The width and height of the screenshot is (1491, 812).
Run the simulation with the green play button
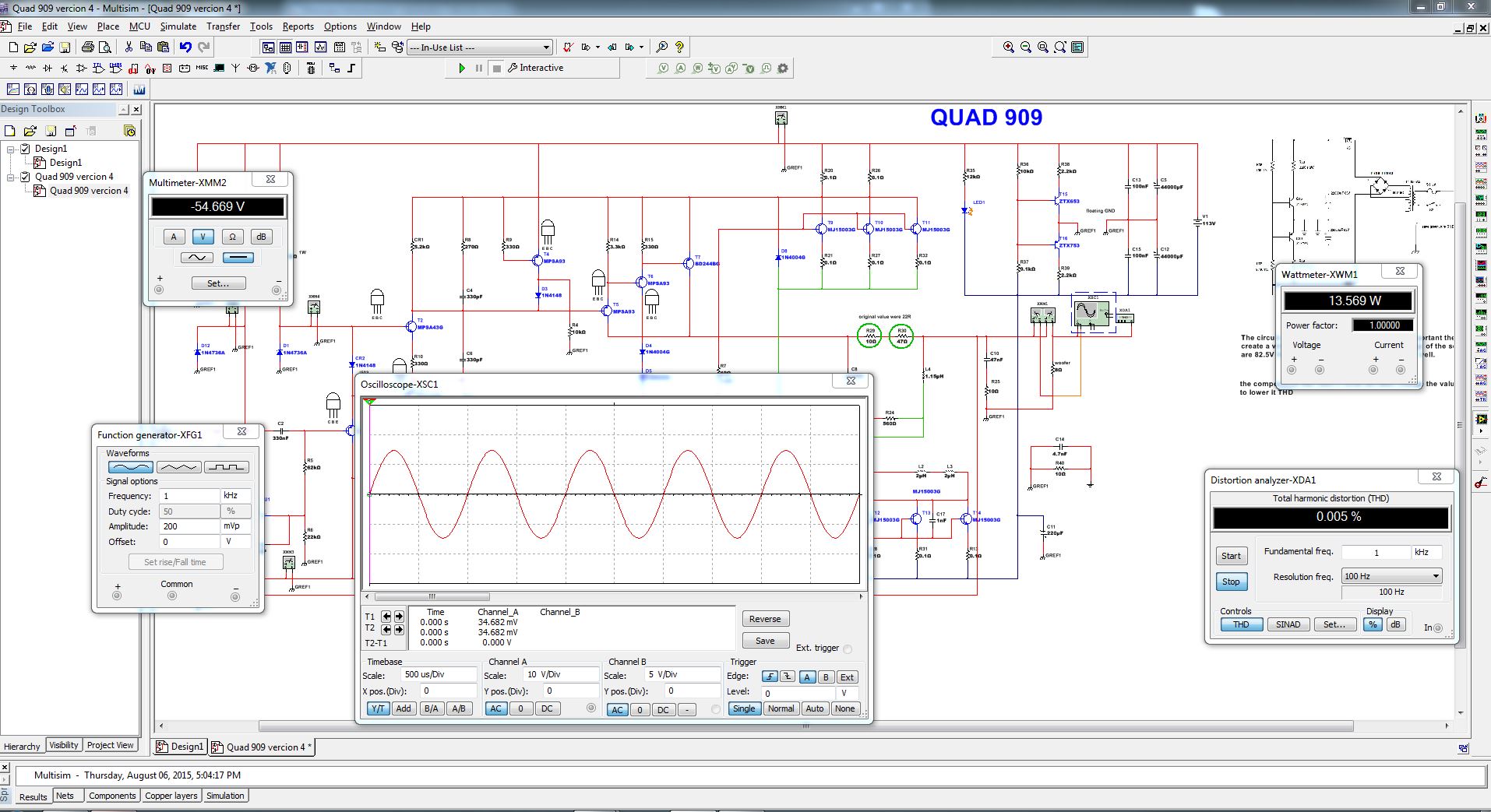pos(462,68)
